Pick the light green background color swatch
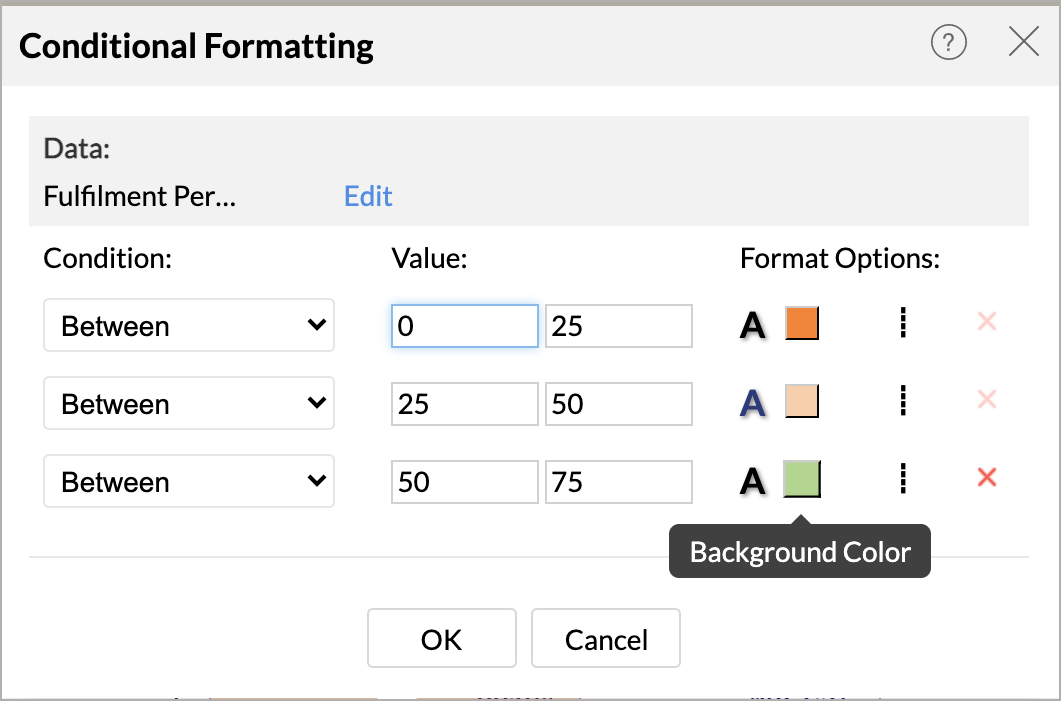Viewport: 1061px width, 701px height. pos(802,479)
